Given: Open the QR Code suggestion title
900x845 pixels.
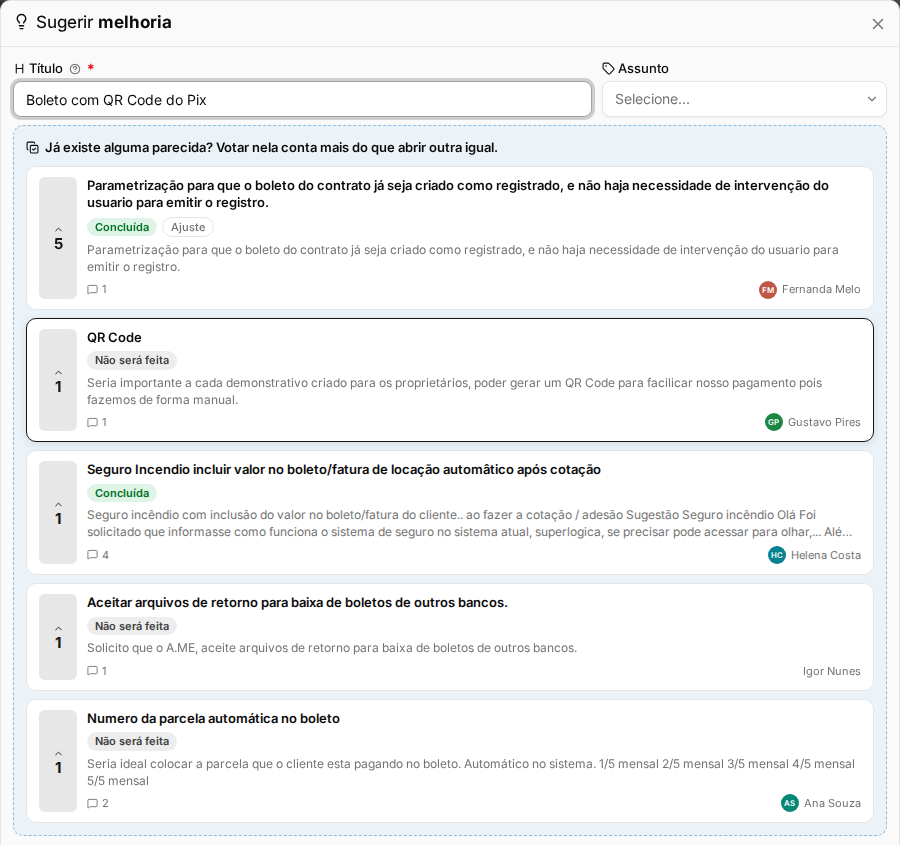Looking at the screenshot, I should pyautogui.click(x=114, y=338).
